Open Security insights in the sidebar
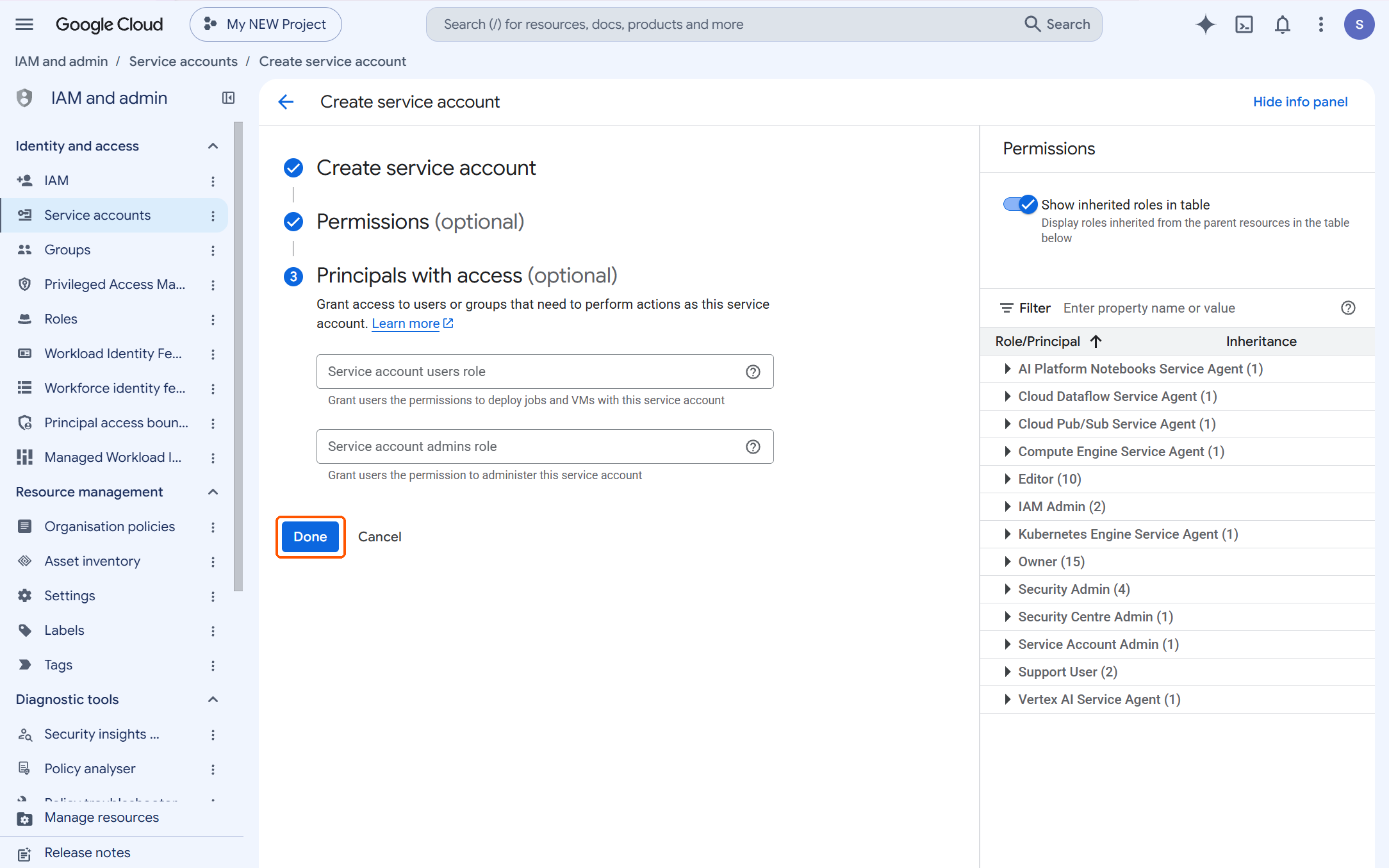The height and width of the screenshot is (868, 1389). click(x=102, y=734)
